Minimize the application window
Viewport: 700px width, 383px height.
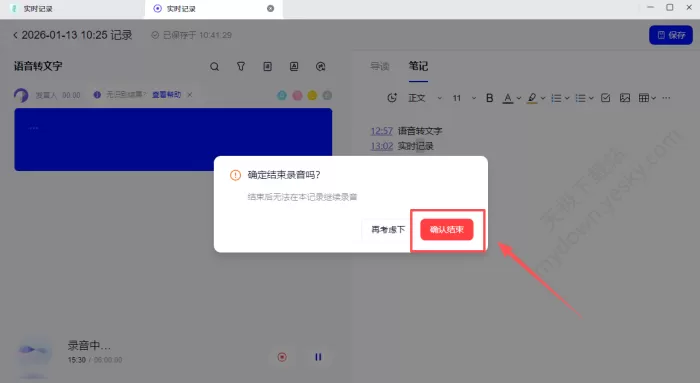pyautogui.click(x=650, y=8)
